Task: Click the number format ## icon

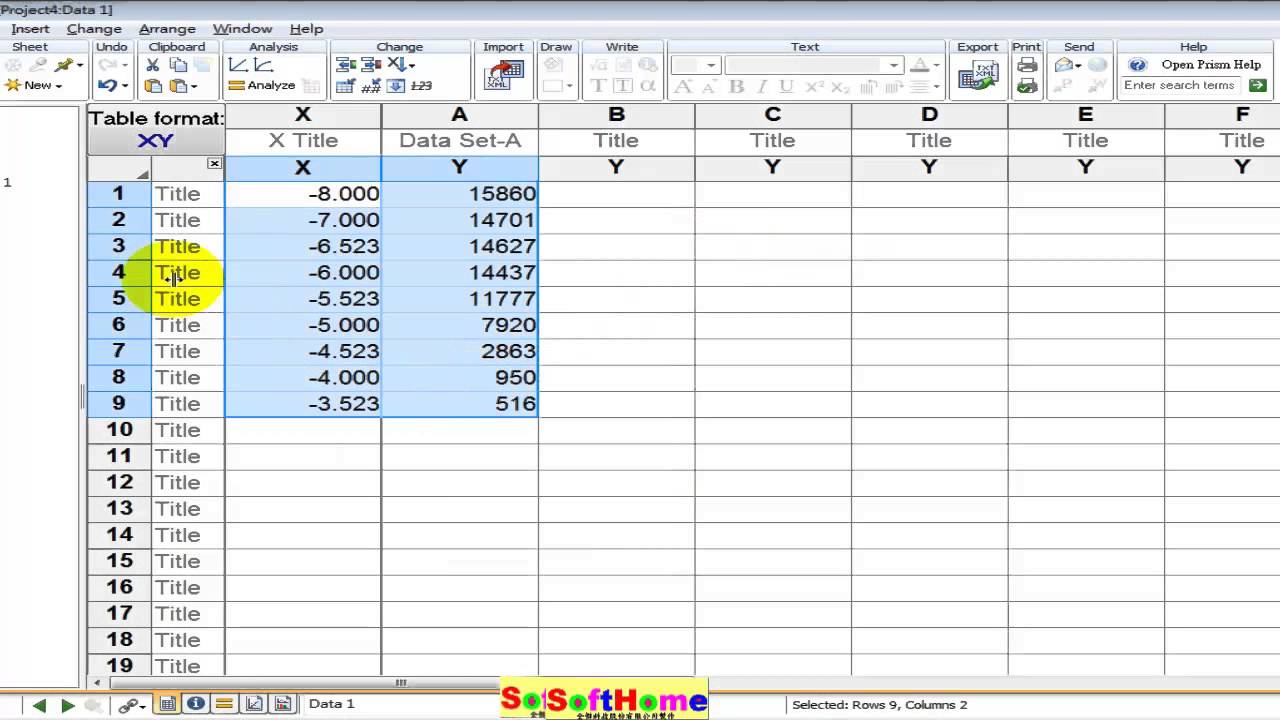Action: (371, 86)
